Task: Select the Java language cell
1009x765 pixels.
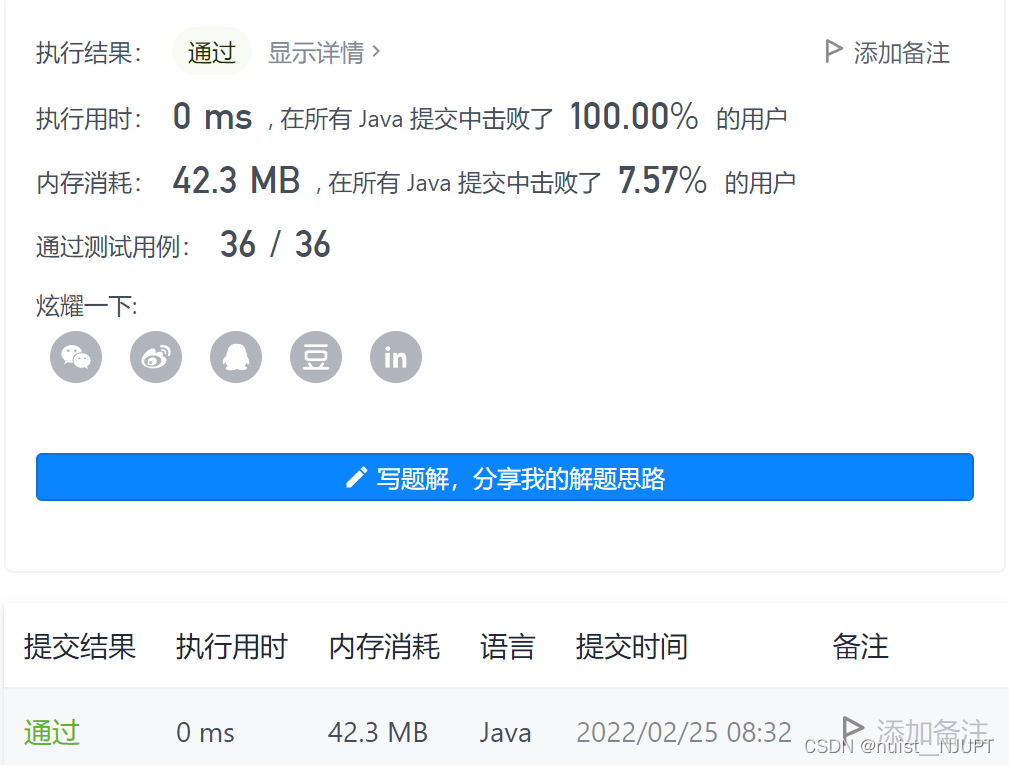Action: 506,732
